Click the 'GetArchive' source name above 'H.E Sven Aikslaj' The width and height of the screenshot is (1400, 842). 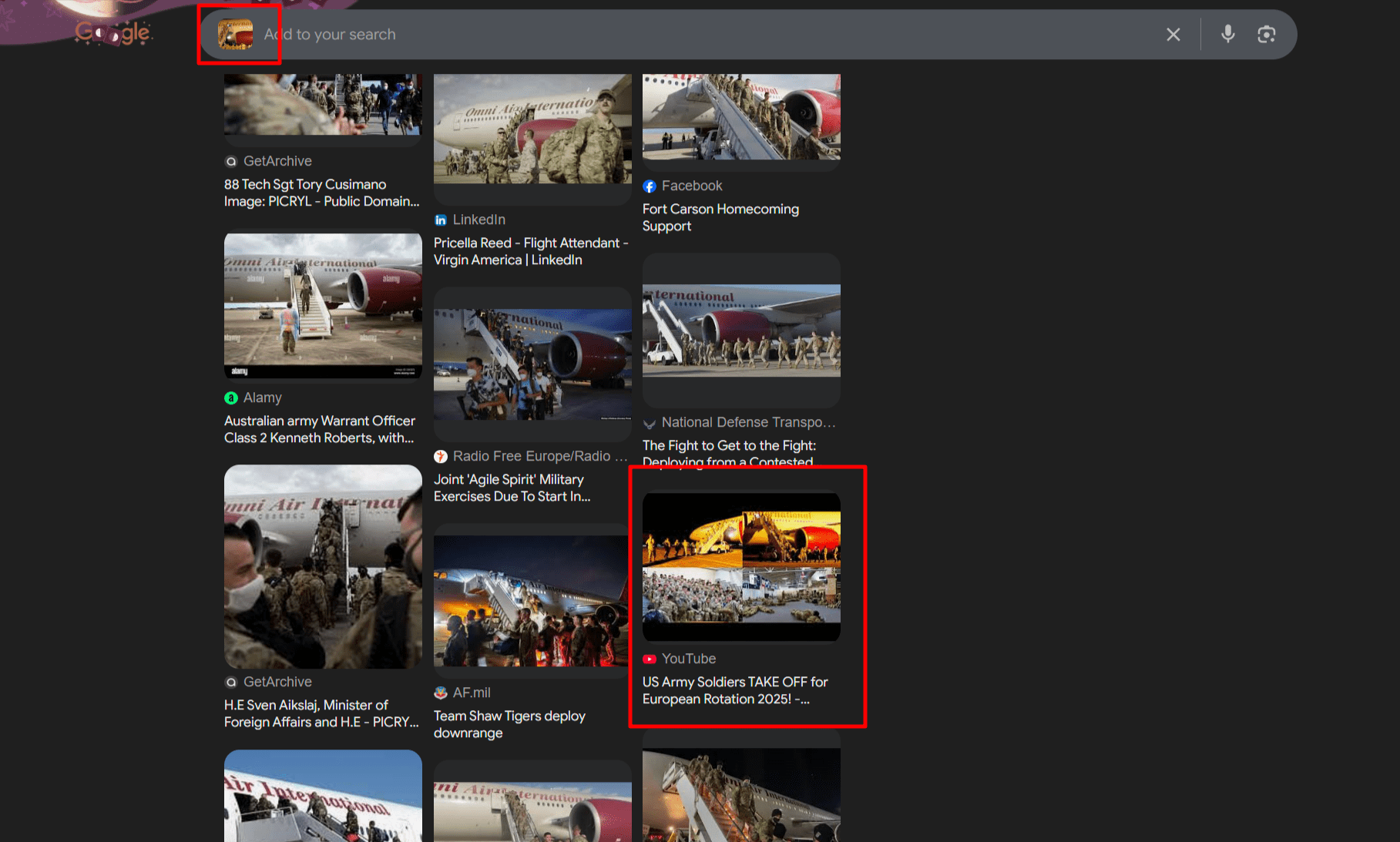(x=277, y=682)
